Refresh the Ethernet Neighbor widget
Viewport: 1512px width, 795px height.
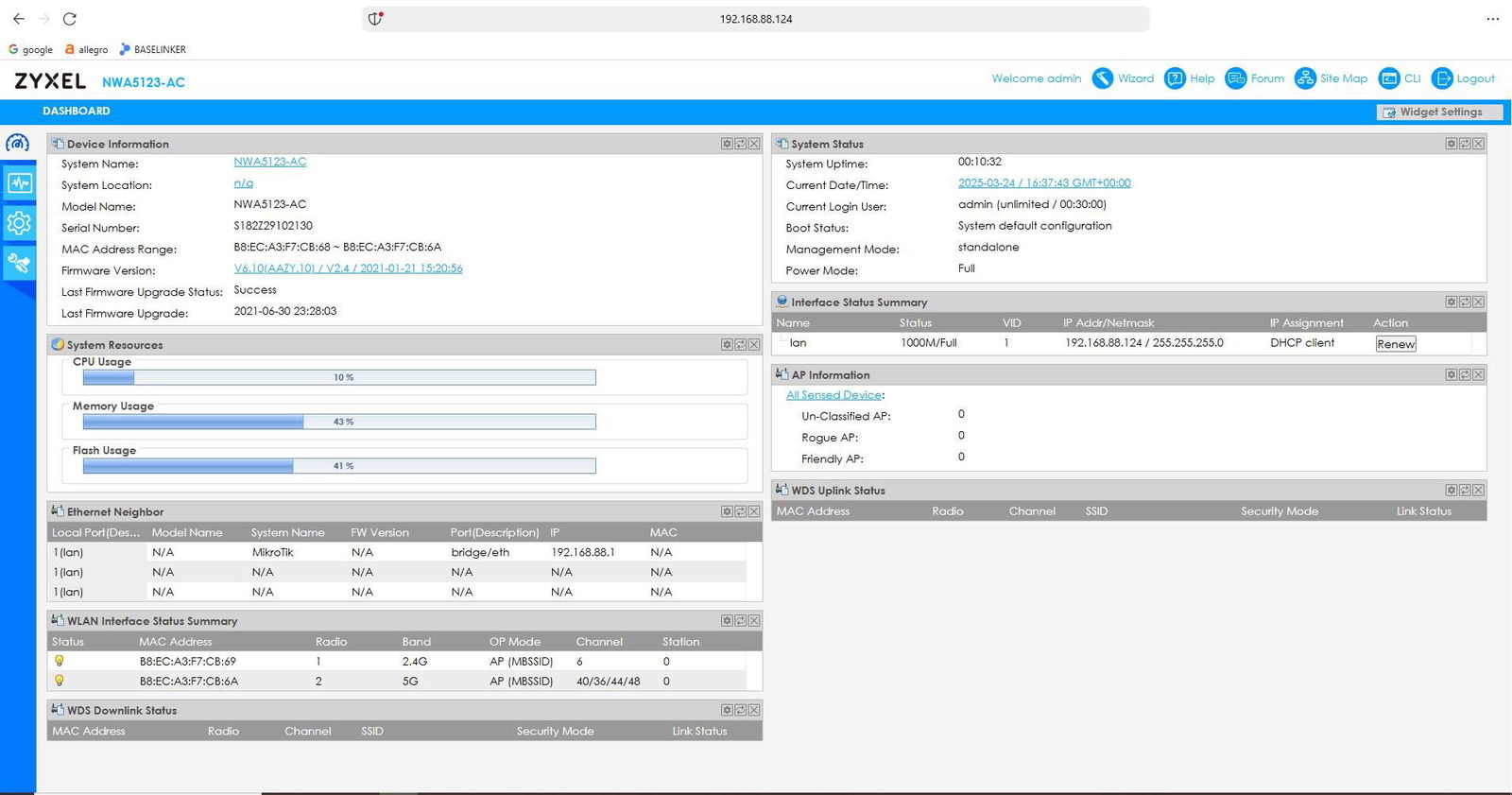[740, 511]
